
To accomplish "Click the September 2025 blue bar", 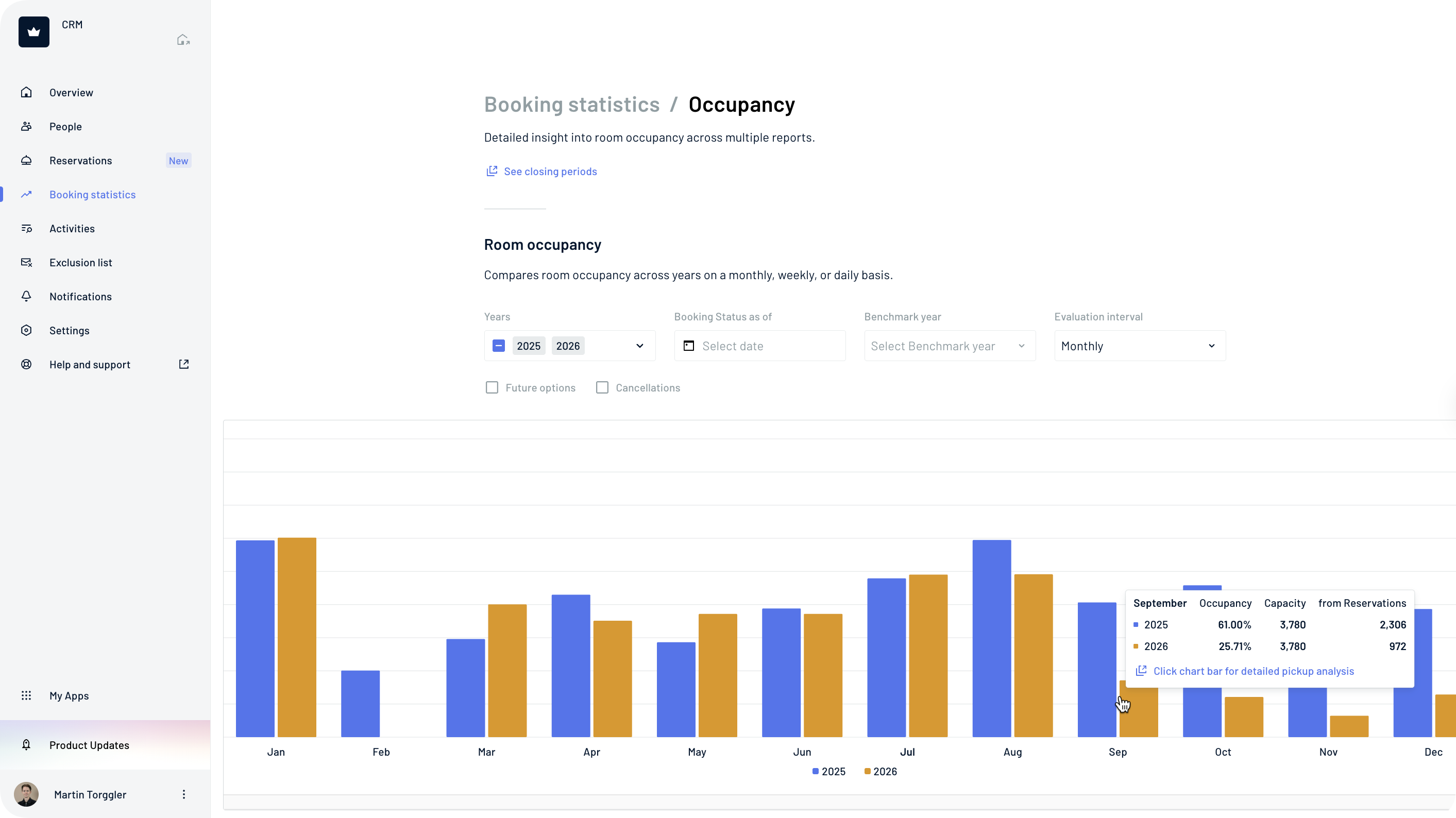I will tap(1096, 670).
